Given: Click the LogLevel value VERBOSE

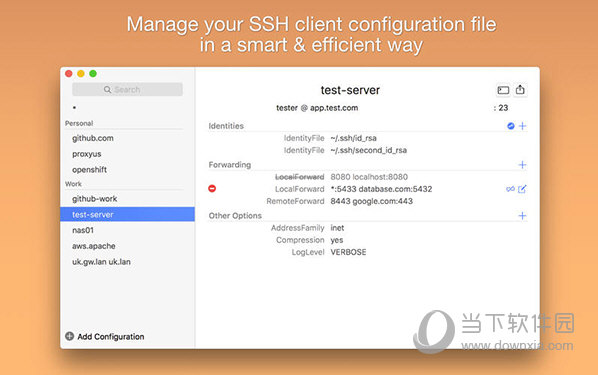Looking at the screenshot, I should click(x=348, y=252).
